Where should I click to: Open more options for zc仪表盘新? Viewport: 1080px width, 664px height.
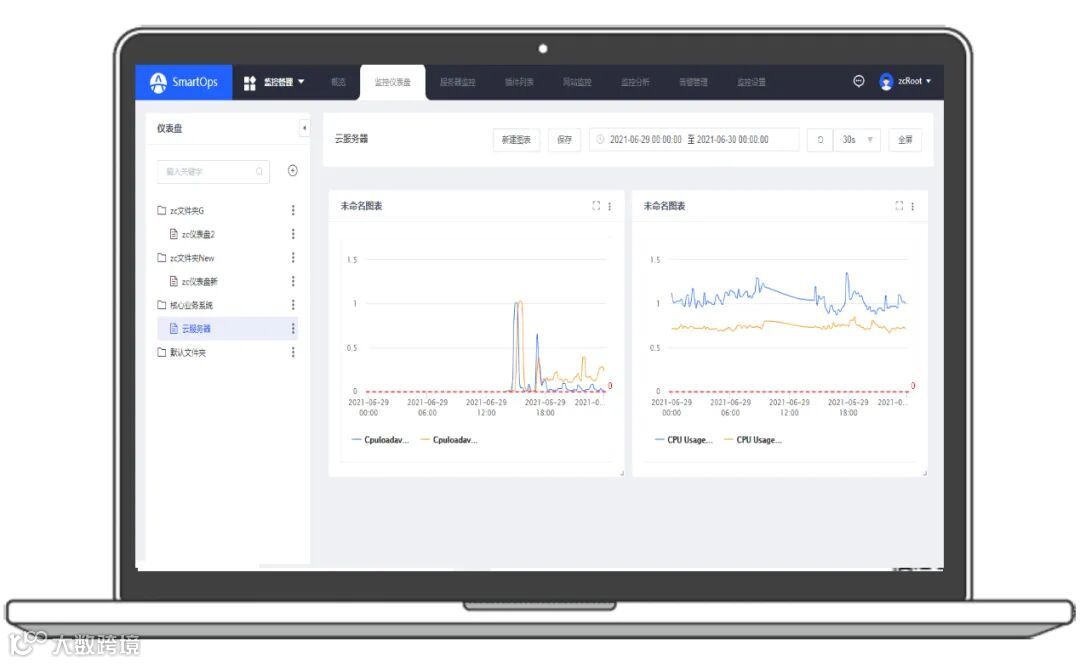293,281
